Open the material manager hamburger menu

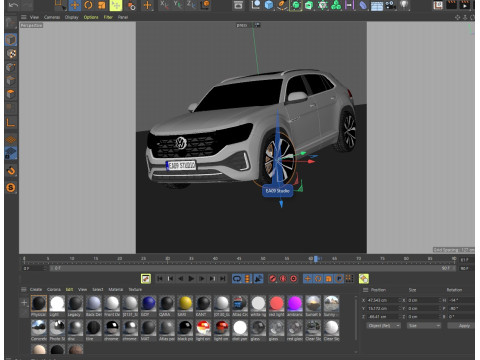click(x=24, y=289)
